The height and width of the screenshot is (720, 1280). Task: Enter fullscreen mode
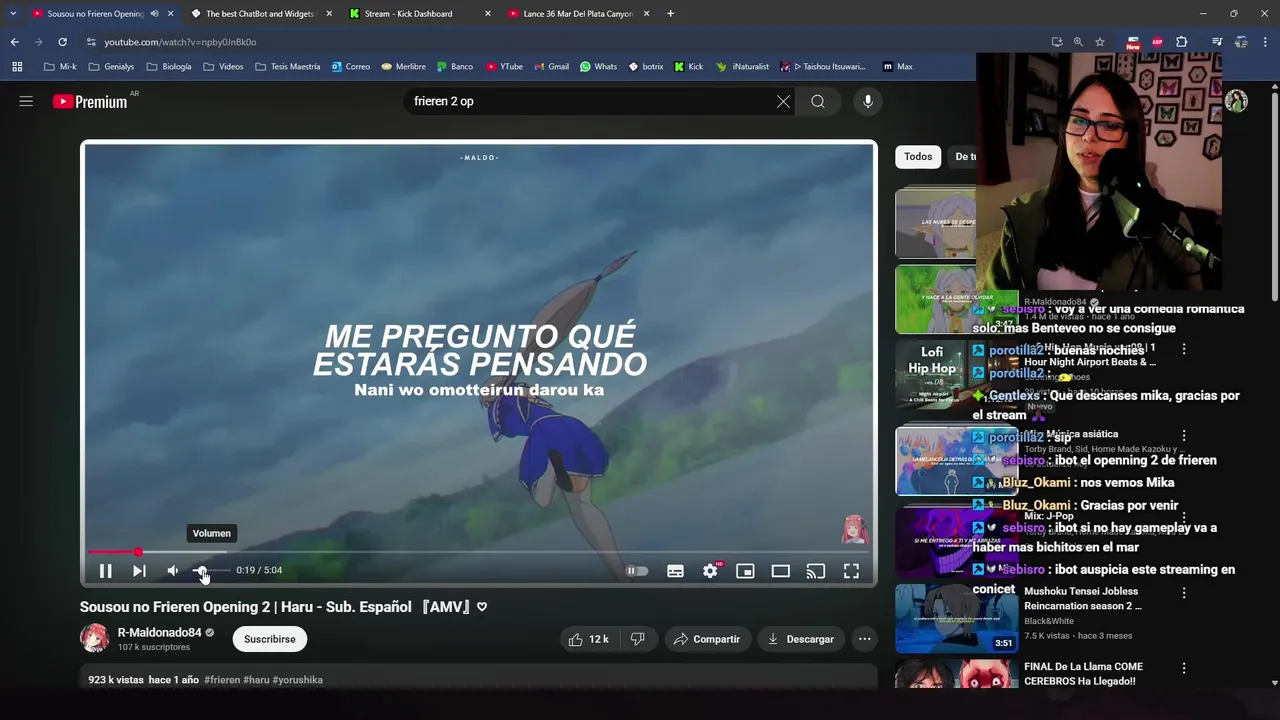[x=851, y=571]
